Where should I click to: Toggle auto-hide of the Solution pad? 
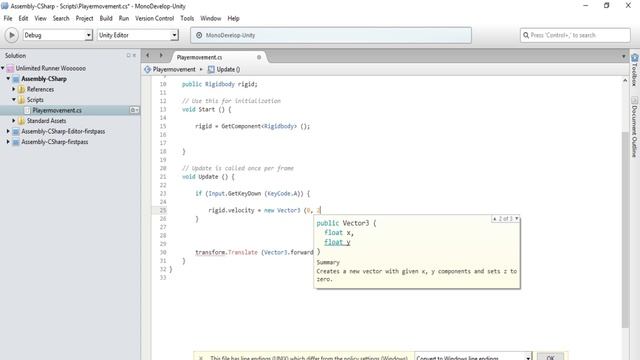click(128, 56)
